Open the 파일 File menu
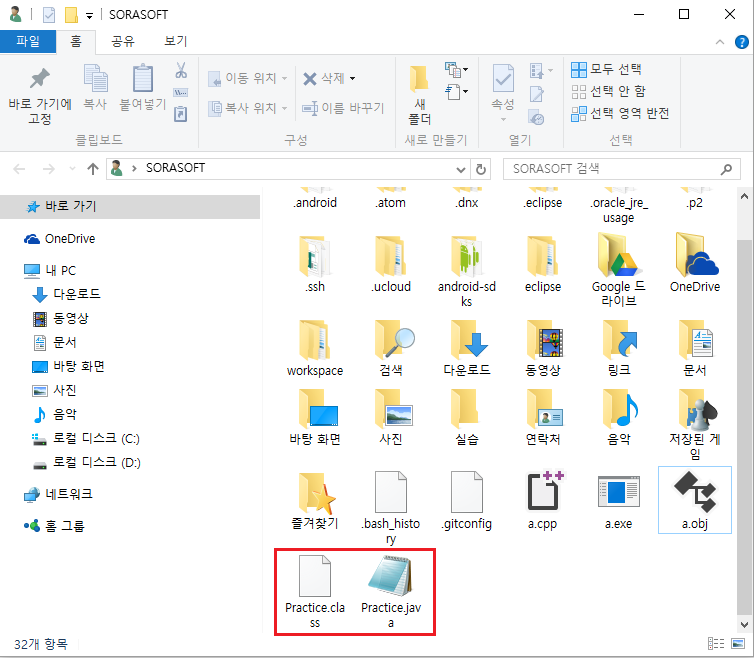 (x=28, y=41)
